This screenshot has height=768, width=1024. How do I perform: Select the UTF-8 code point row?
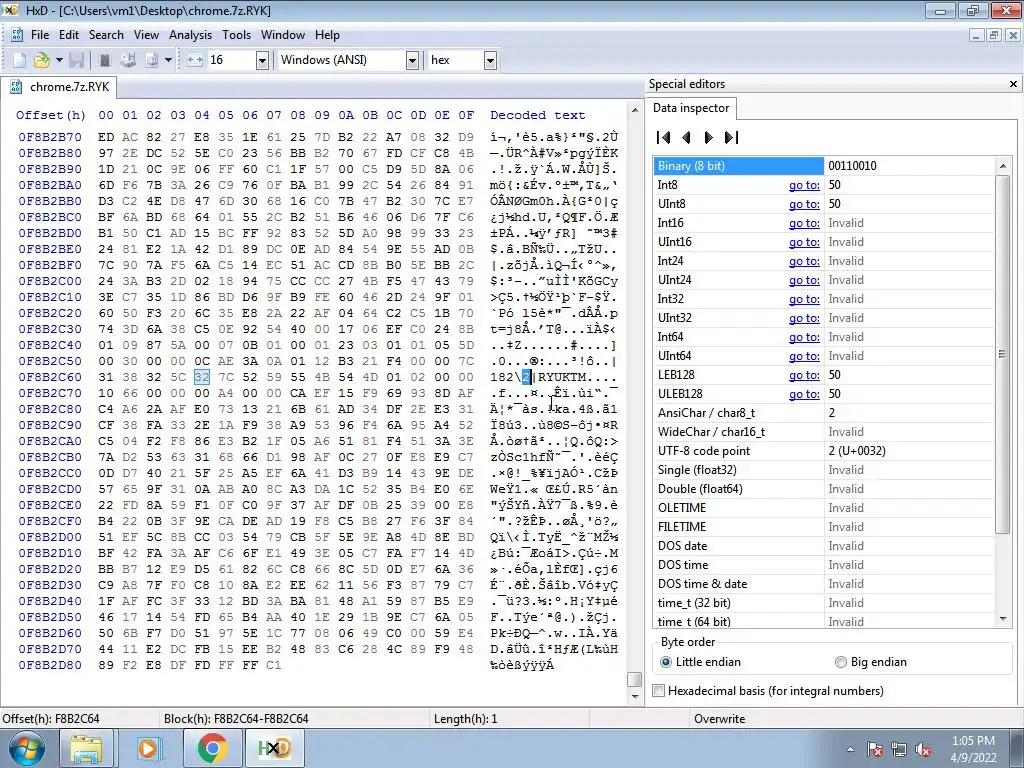tap(824, 451)
